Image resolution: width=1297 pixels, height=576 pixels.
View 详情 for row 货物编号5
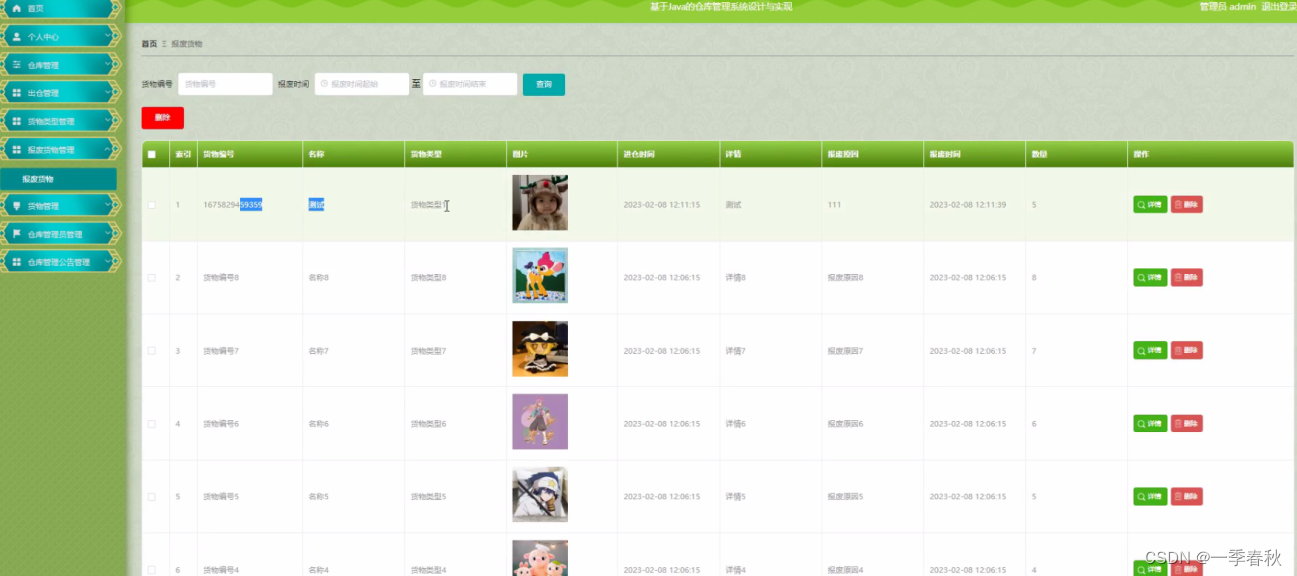(x=1150, y=496)
